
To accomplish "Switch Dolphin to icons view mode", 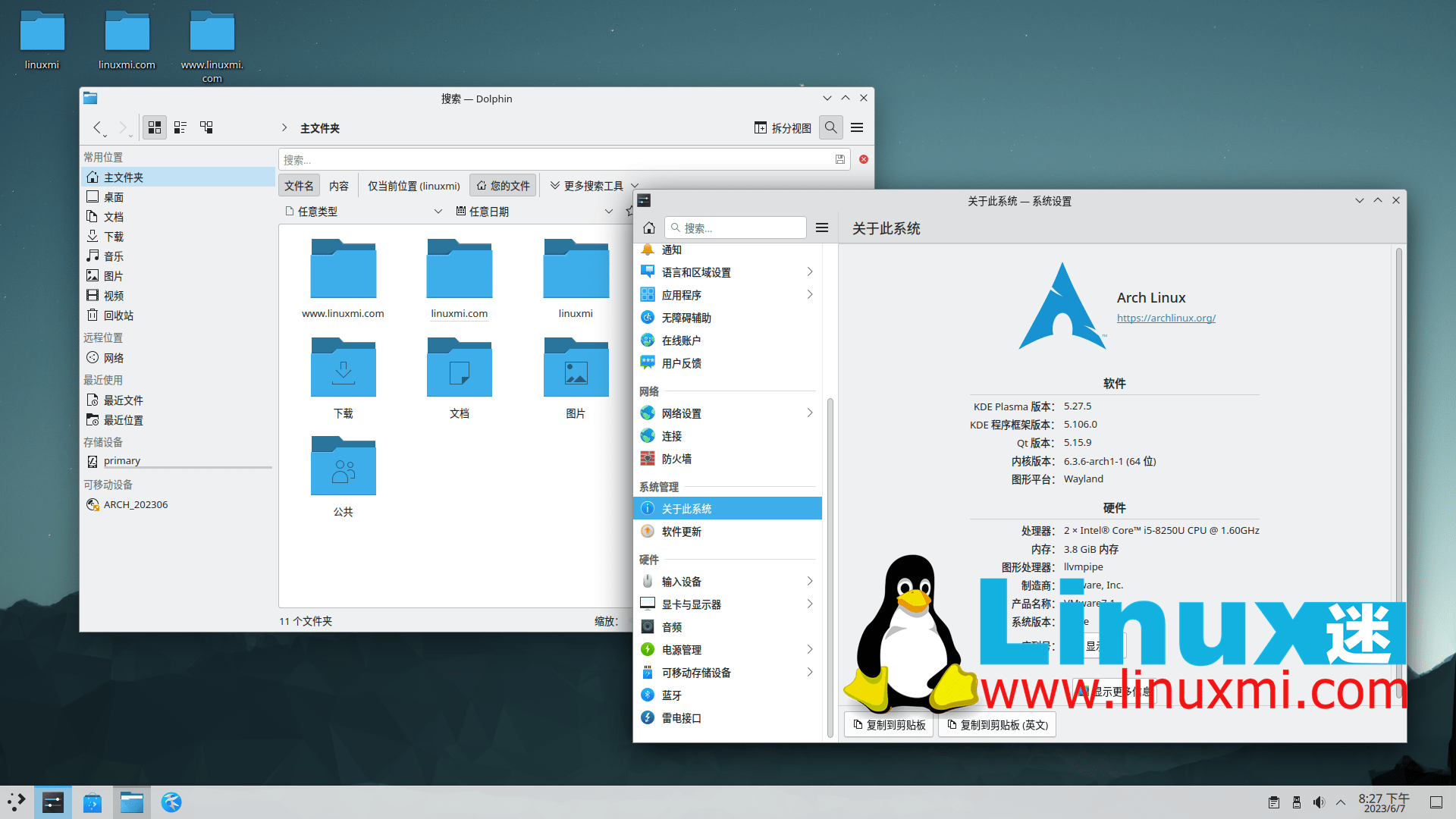I will (x=155, y=127).
